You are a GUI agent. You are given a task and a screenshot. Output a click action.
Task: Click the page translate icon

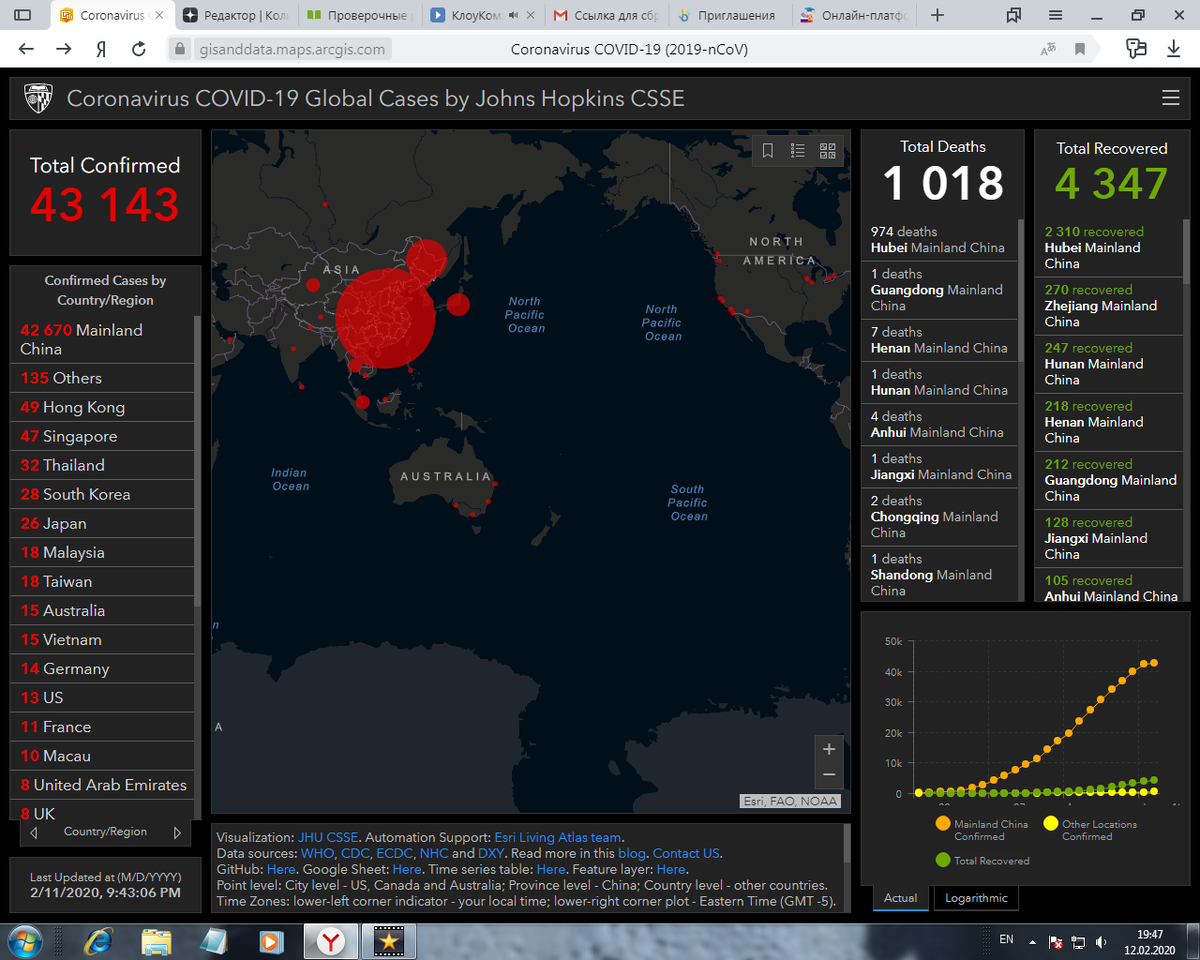click(1048, 49)
